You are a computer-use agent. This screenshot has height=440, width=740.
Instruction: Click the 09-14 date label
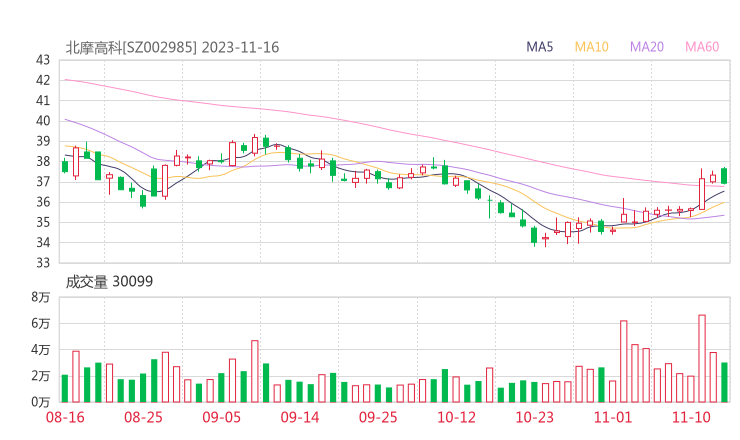(300, 417)
